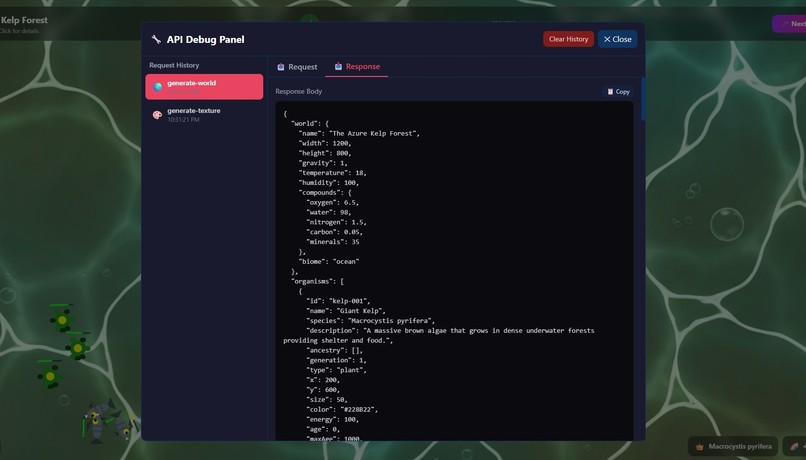Screen dimensions: 806x460
Task: Click the "humidity": 100 line
Action: (x=328, y=182)
